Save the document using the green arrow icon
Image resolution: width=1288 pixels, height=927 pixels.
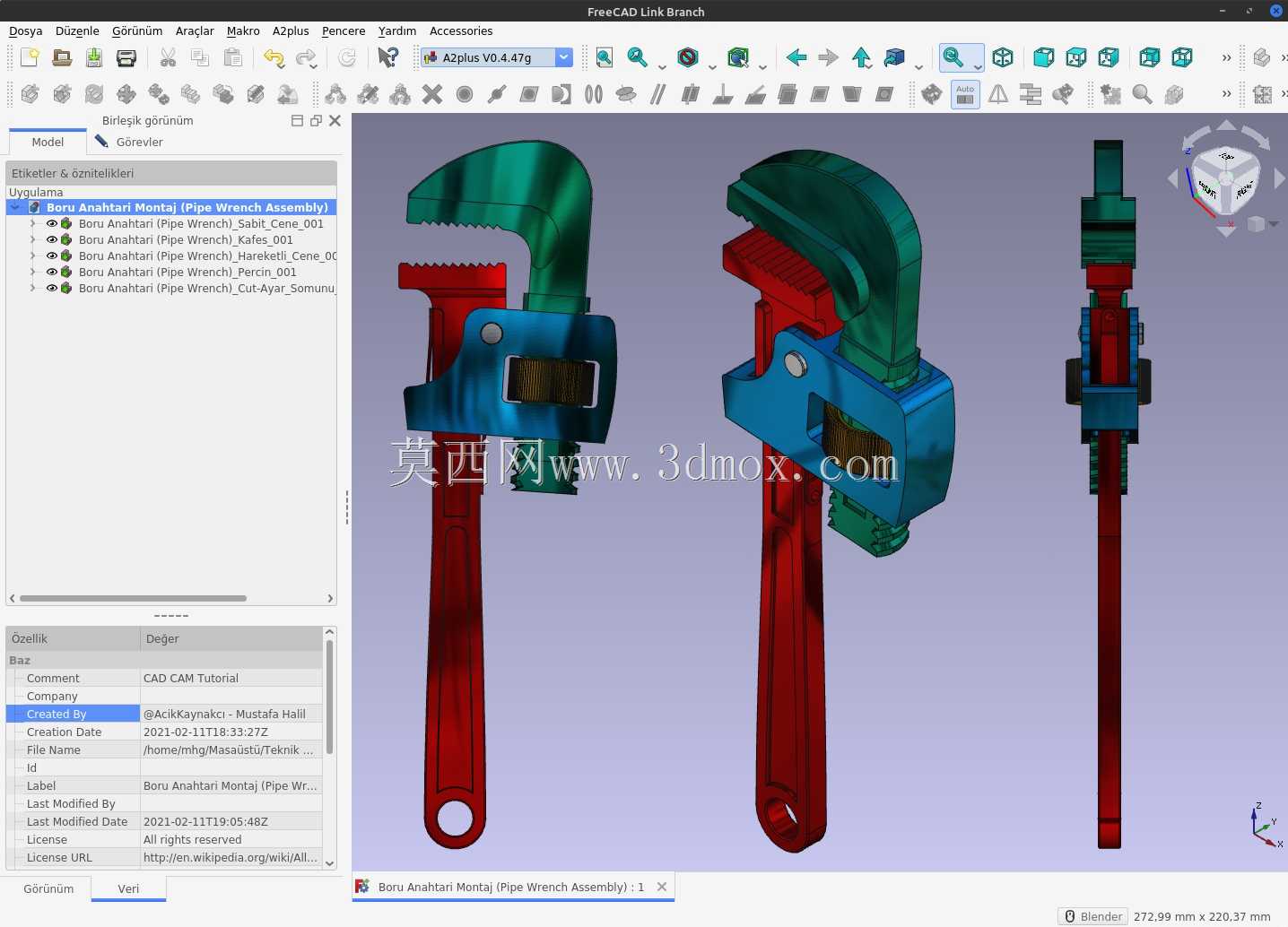pos(94,57)
